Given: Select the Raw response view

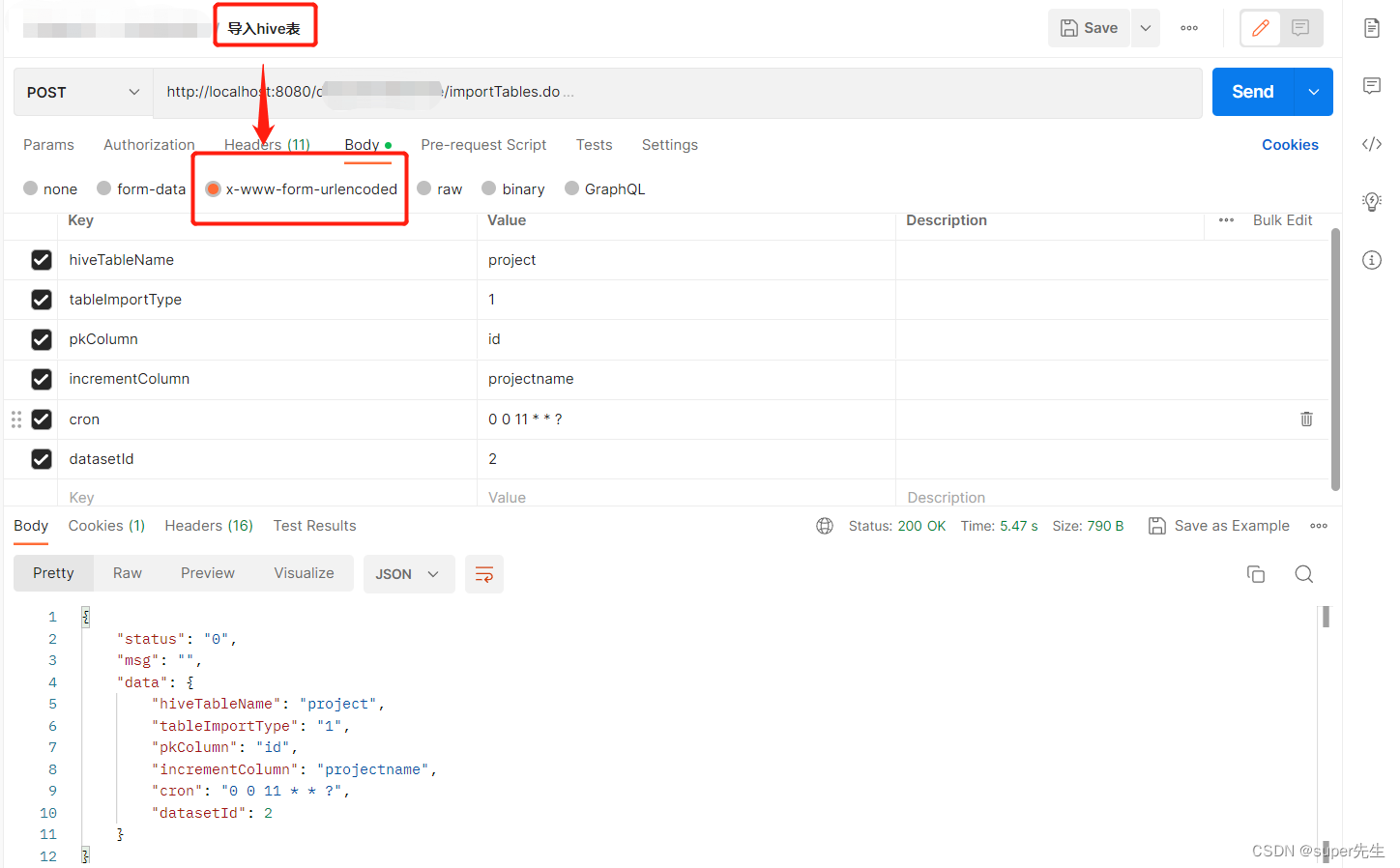Looking at the screenshot, I should pos(128,573).
